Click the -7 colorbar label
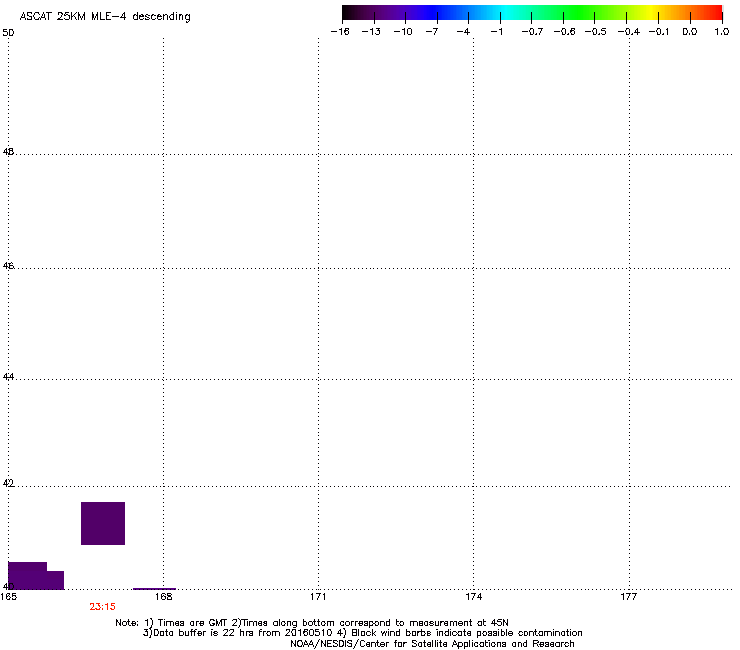The image size is (740, 650). [432, 32]
